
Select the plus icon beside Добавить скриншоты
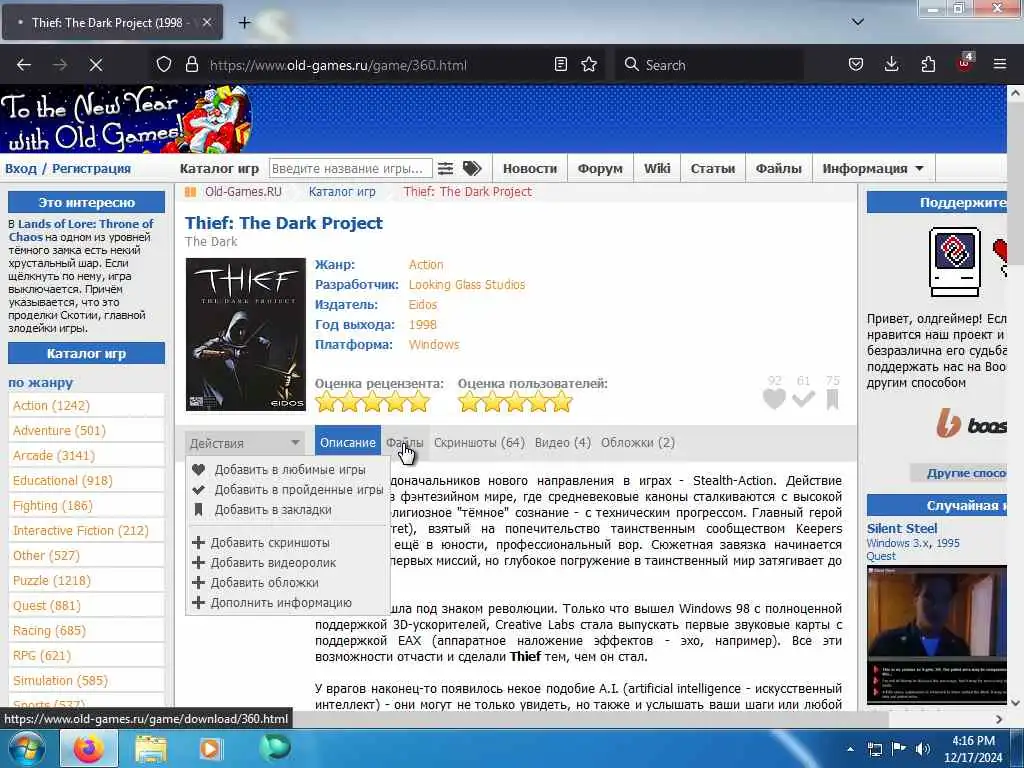199,543
